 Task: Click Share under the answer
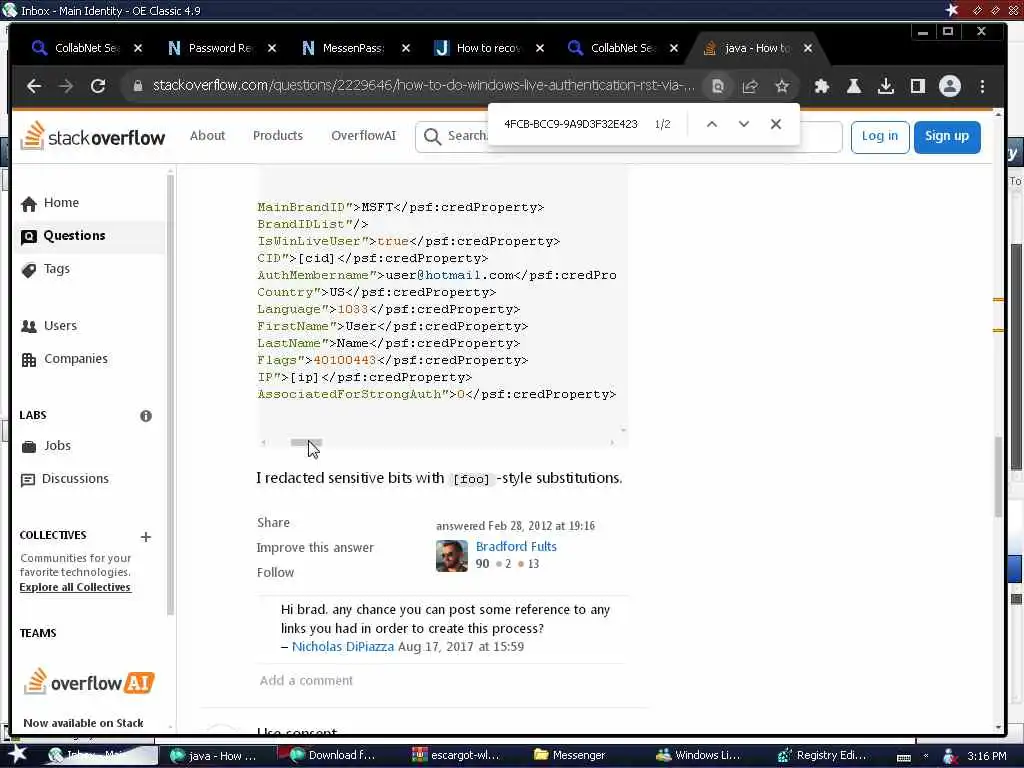(x=273, y=522)
